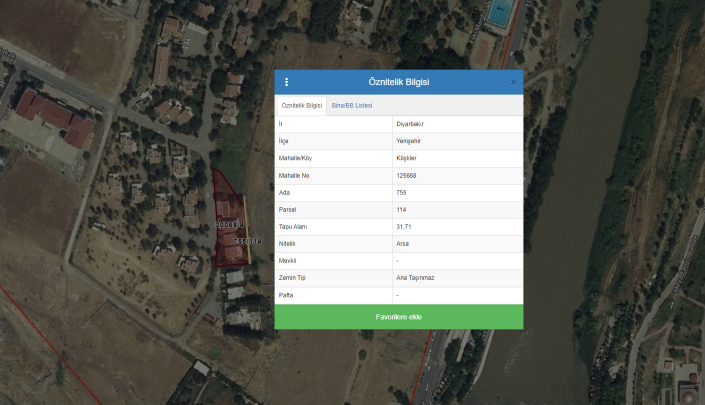Click the Öznitelik Bilgisi title bar
Viewport: 705px width, 405px height.
pos(399,82)
